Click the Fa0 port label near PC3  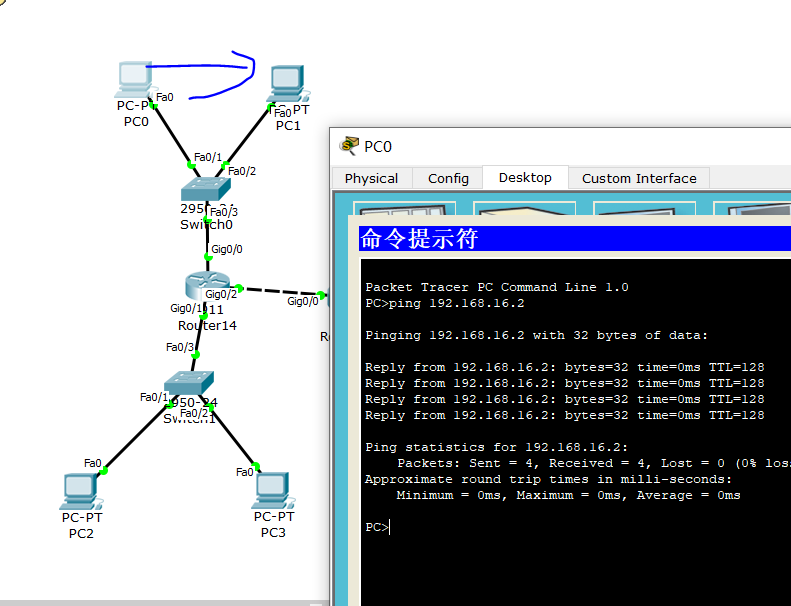[245, 472]
